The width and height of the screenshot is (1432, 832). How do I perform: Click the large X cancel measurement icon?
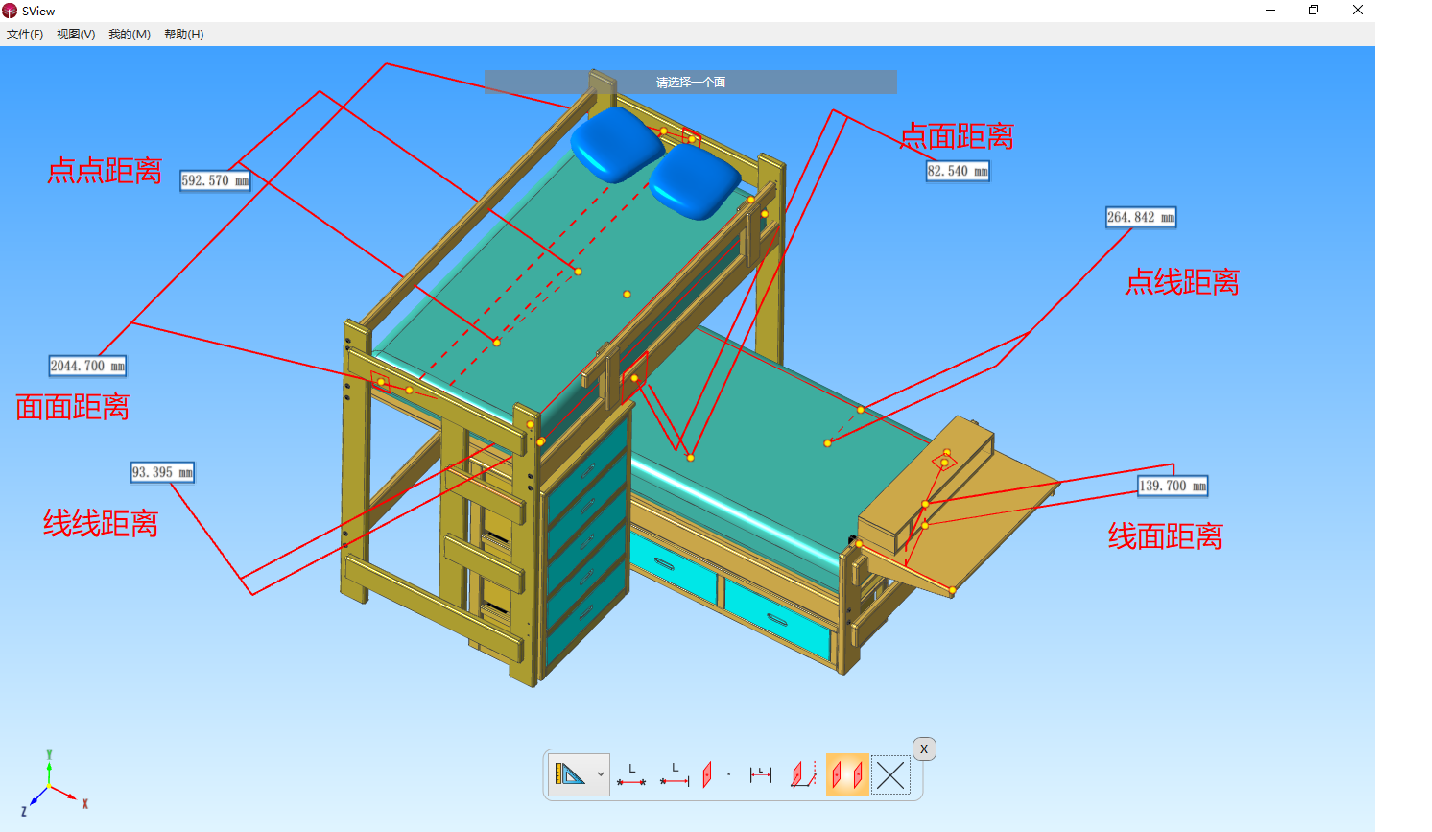[x=890, y=775]
